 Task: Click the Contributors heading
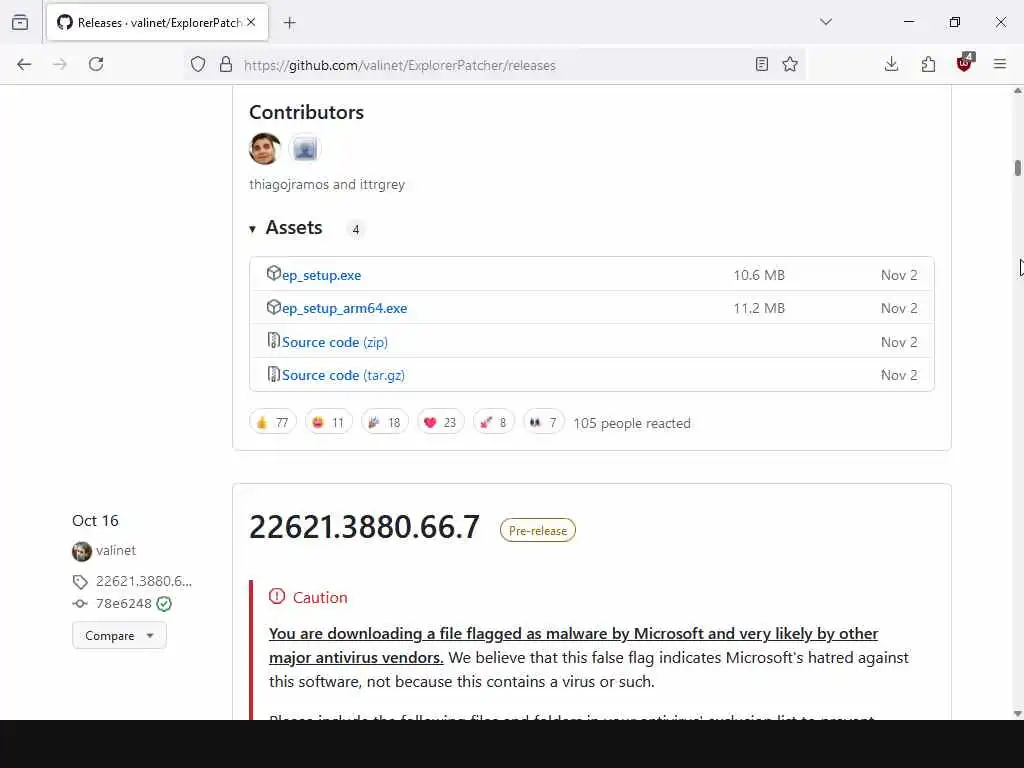[x=306, y=112]
